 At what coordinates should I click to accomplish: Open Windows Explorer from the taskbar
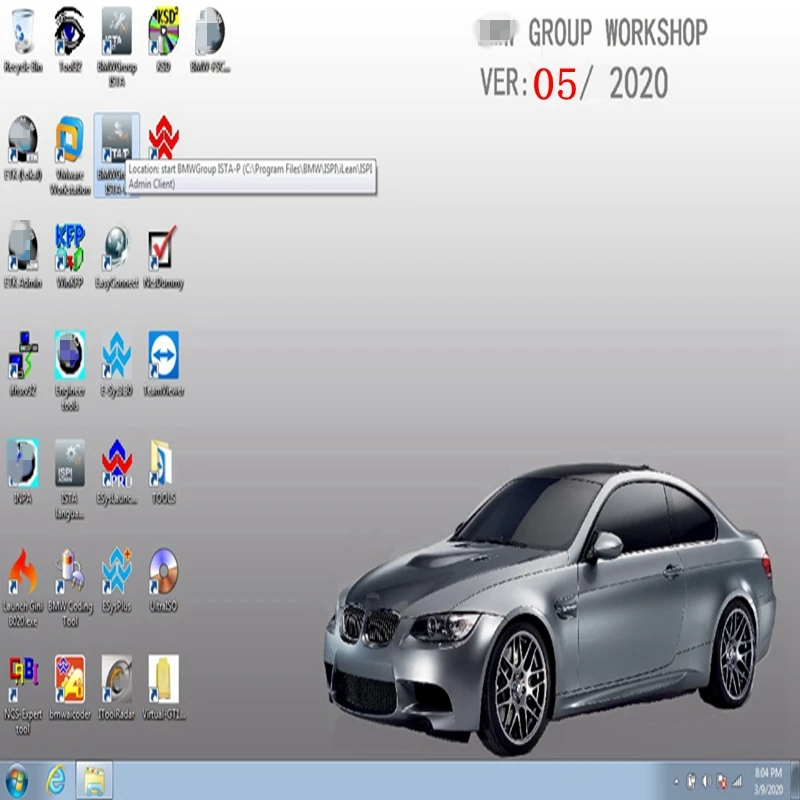(95, 781)
